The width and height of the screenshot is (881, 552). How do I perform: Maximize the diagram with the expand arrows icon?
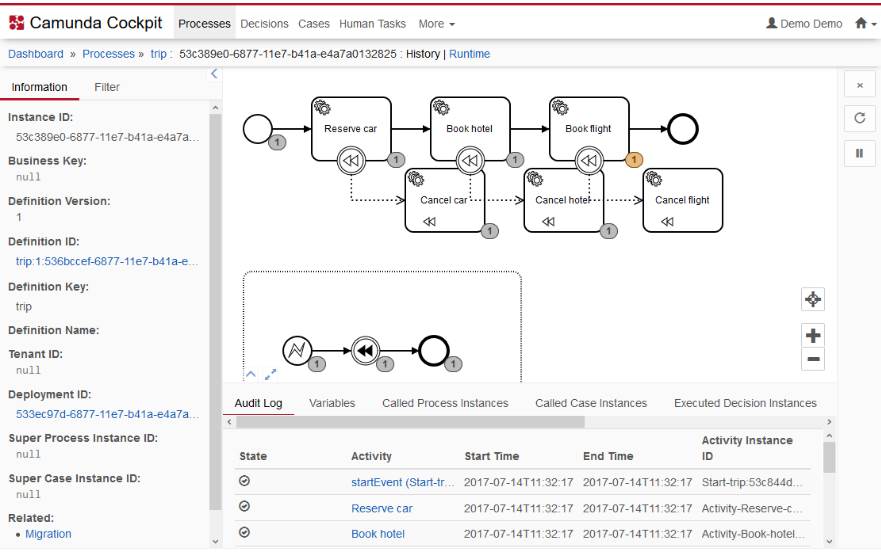coord(270,374)
